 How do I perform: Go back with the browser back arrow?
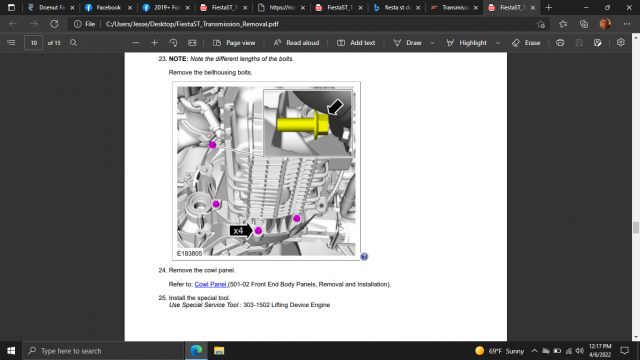click(x=13, y=24)
